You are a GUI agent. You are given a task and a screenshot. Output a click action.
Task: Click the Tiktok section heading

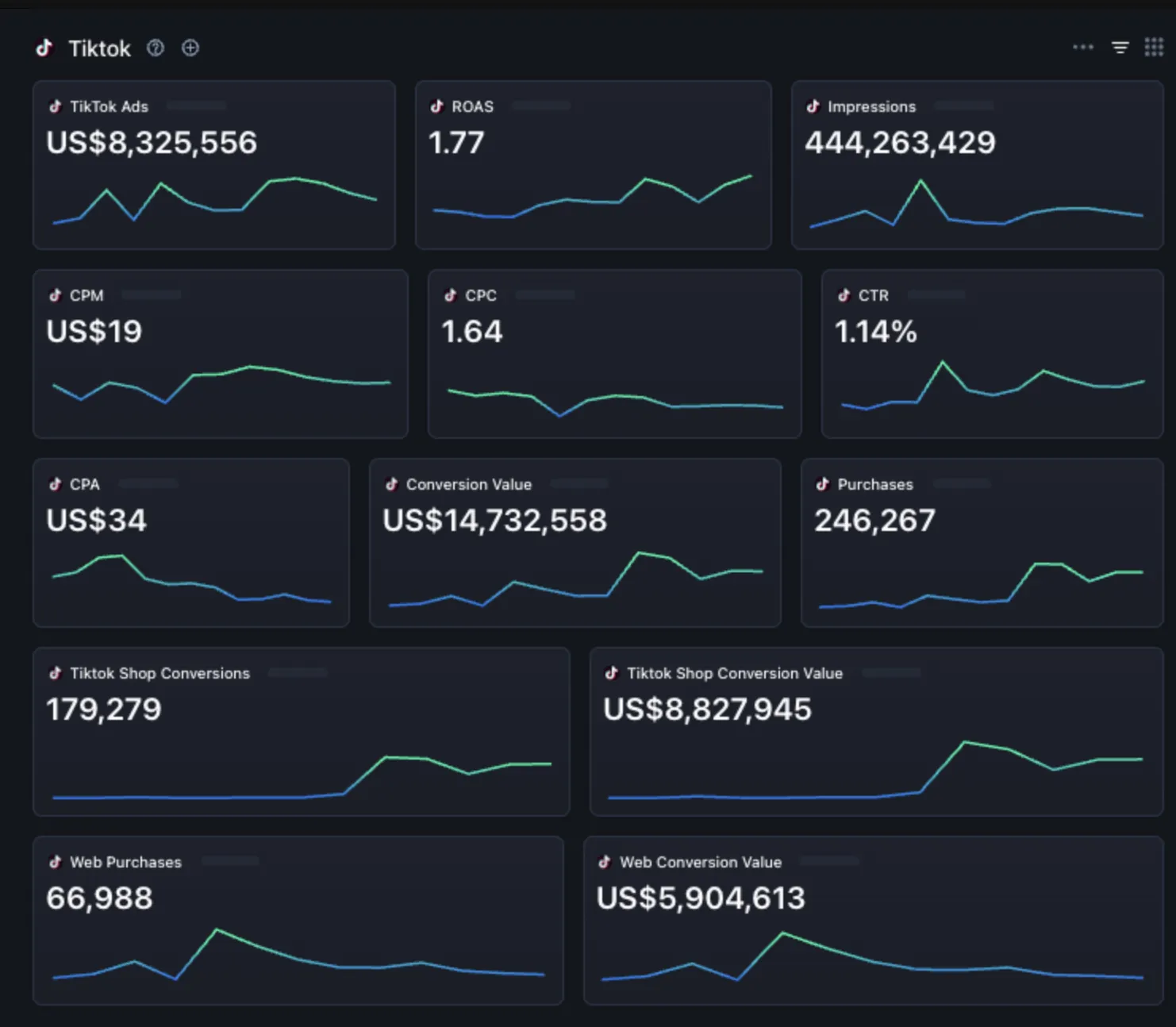(x=99, y=48)
